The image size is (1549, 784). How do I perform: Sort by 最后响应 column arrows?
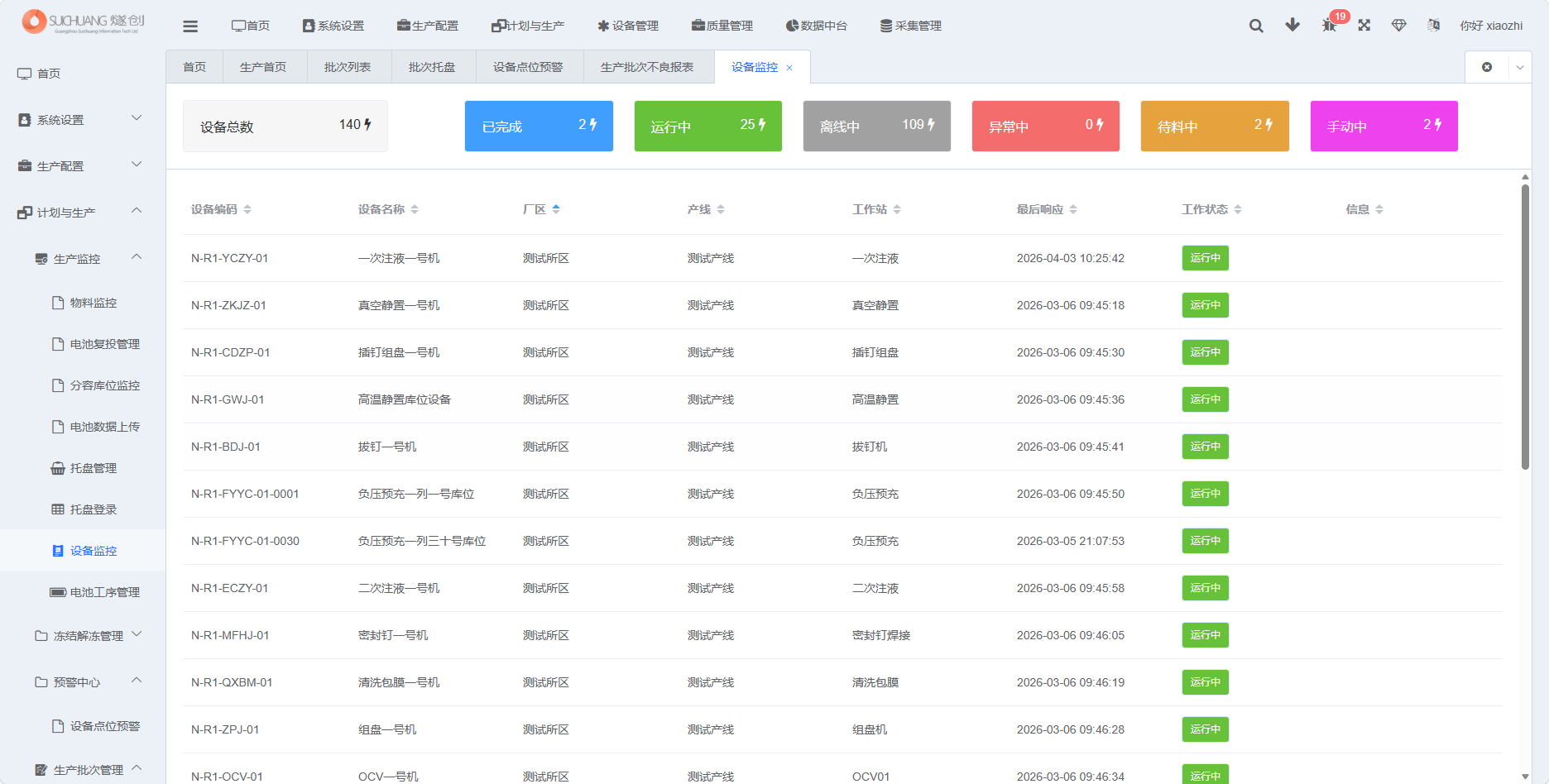point(1073,210)
